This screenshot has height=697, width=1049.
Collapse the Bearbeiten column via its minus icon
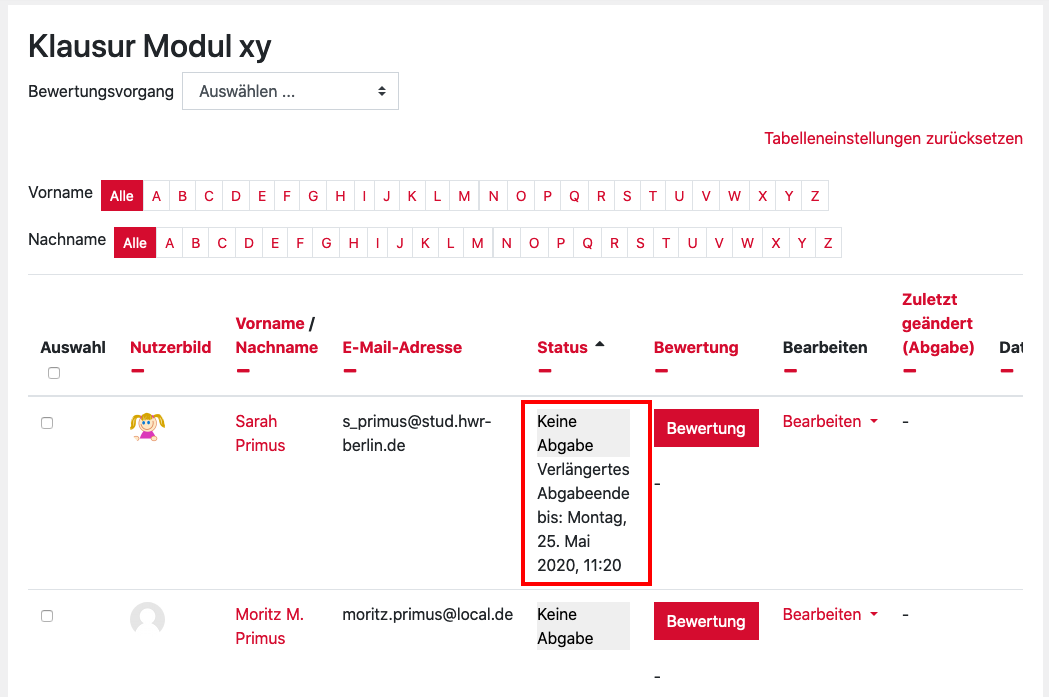pyautogui.click(x=790, y=371)
